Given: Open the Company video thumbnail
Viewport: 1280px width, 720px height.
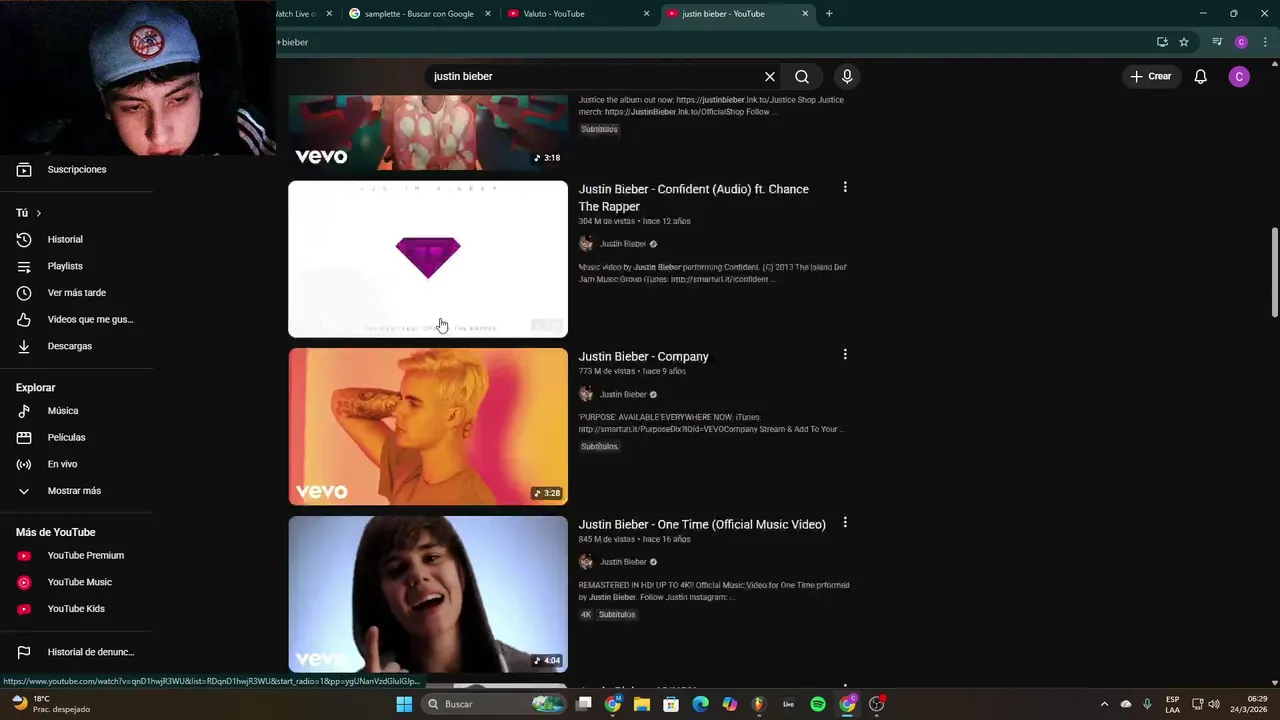Looking at the screenshot, I should click(428, 427).
